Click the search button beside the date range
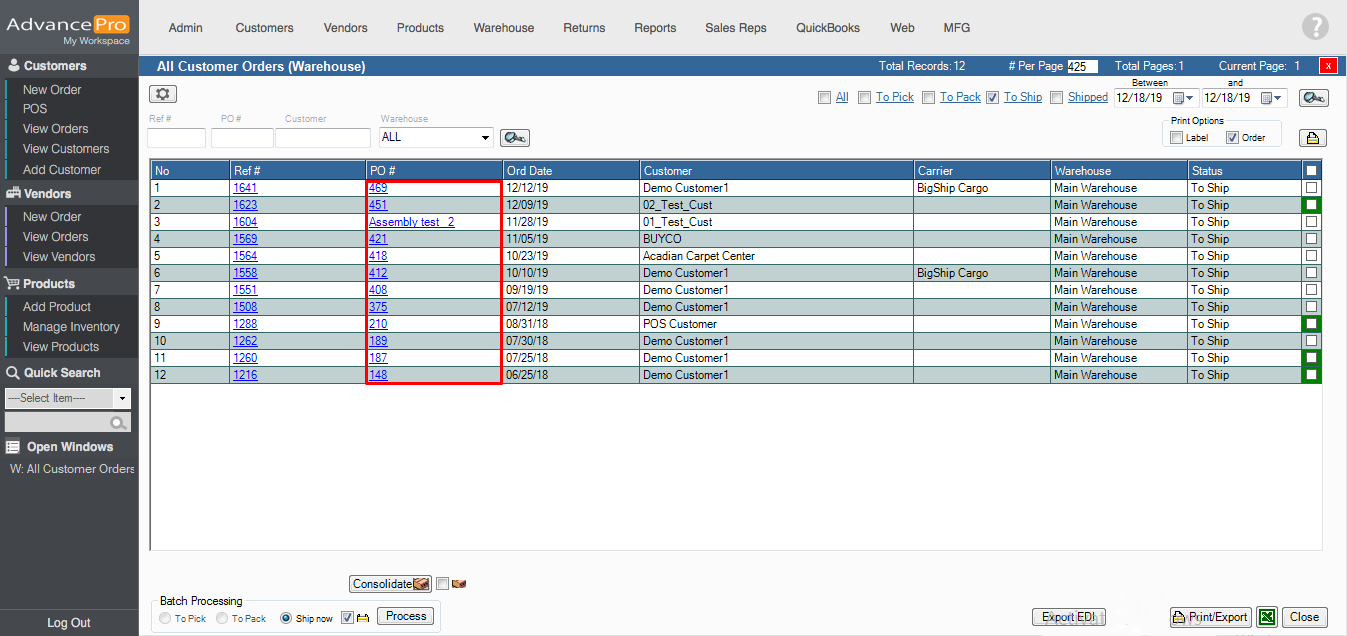1347x636 pixels. 1313,98
